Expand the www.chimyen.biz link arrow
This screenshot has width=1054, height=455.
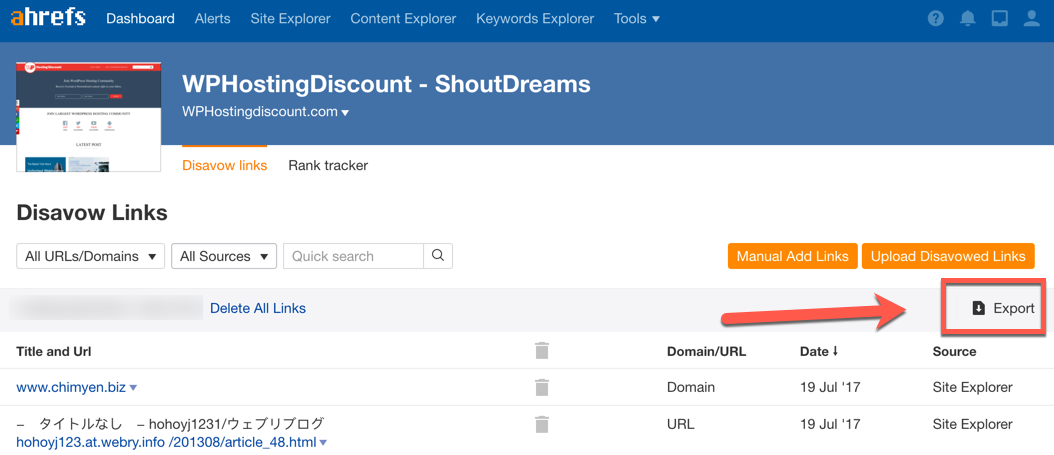pyautogui.click(x=133, y=388)
